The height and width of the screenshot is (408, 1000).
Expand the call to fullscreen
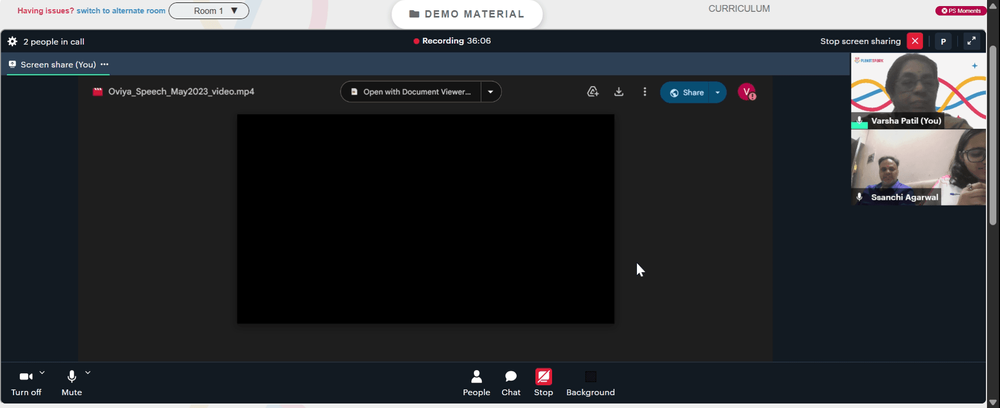[x=971, y=41]
